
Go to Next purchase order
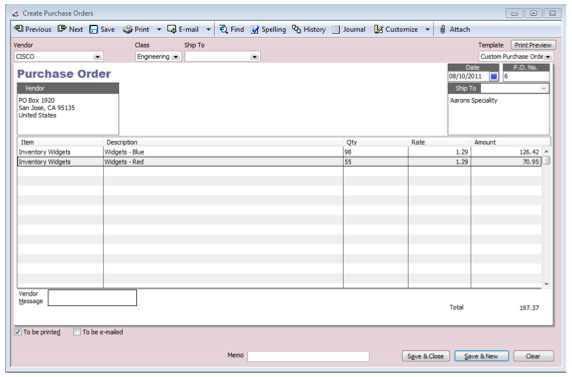pos(70,29)
